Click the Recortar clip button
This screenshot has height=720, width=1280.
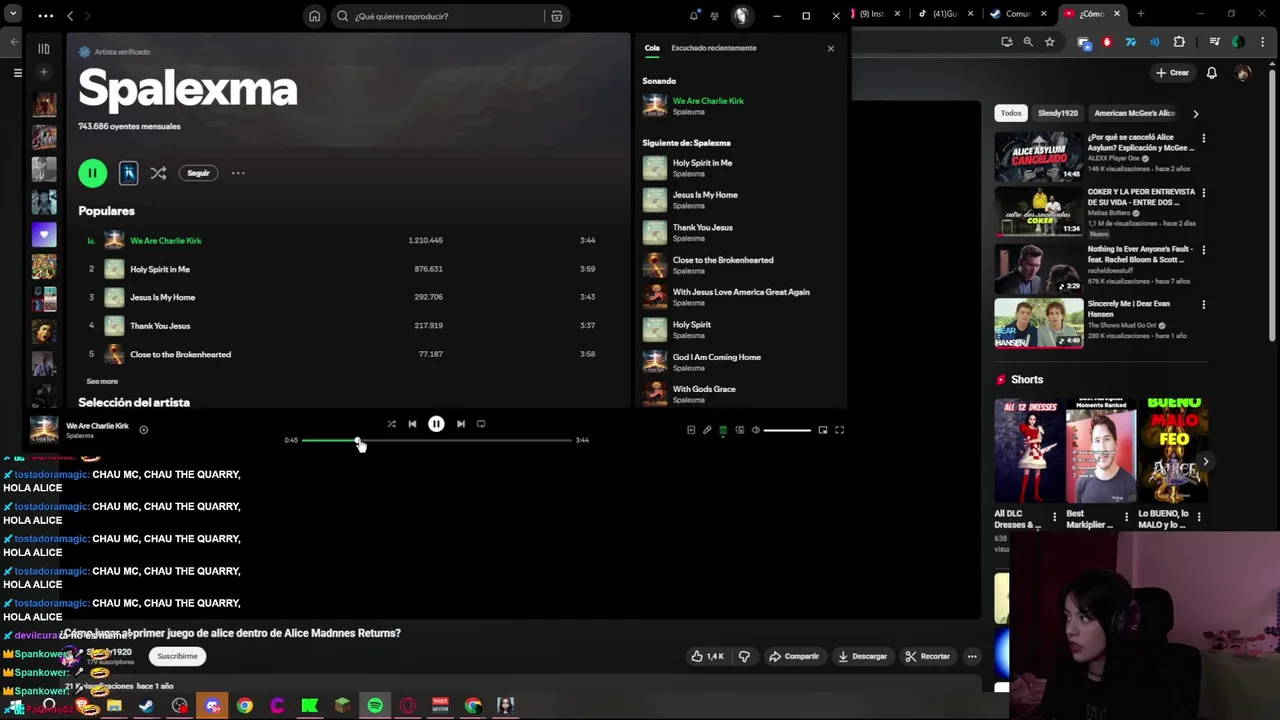(927, 656)
